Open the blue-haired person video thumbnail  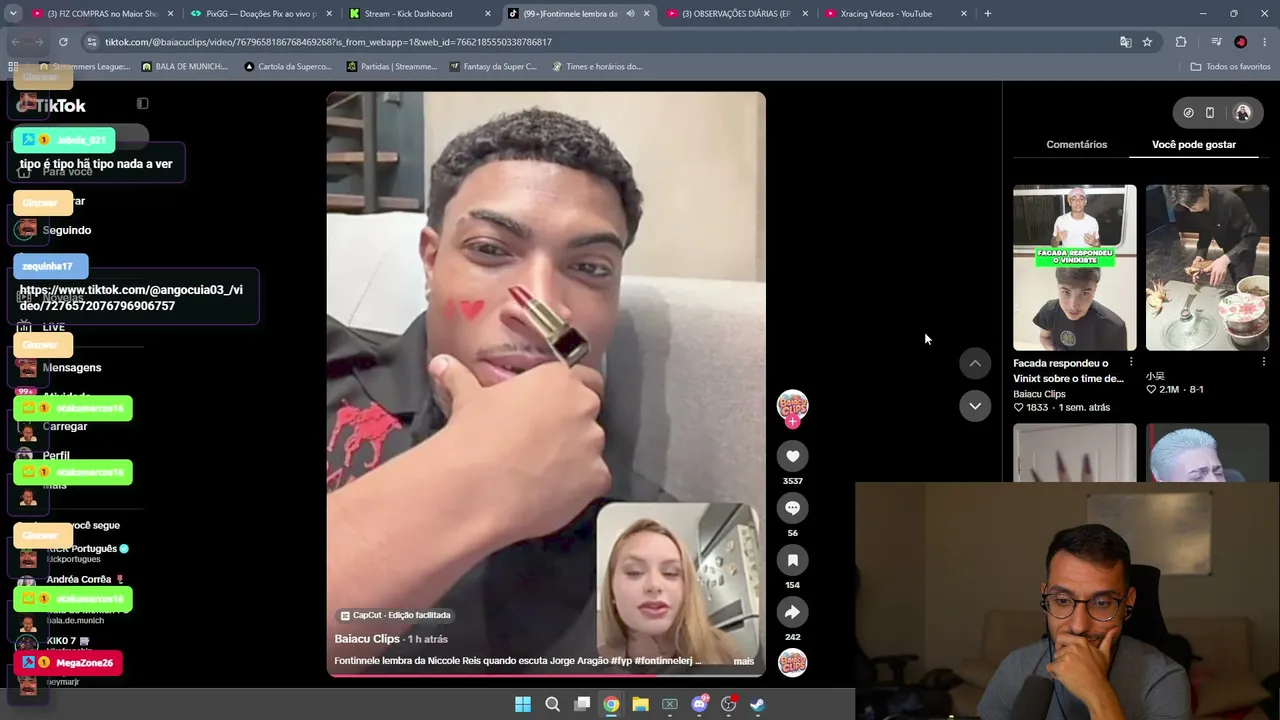click(x=1207, y=452)
